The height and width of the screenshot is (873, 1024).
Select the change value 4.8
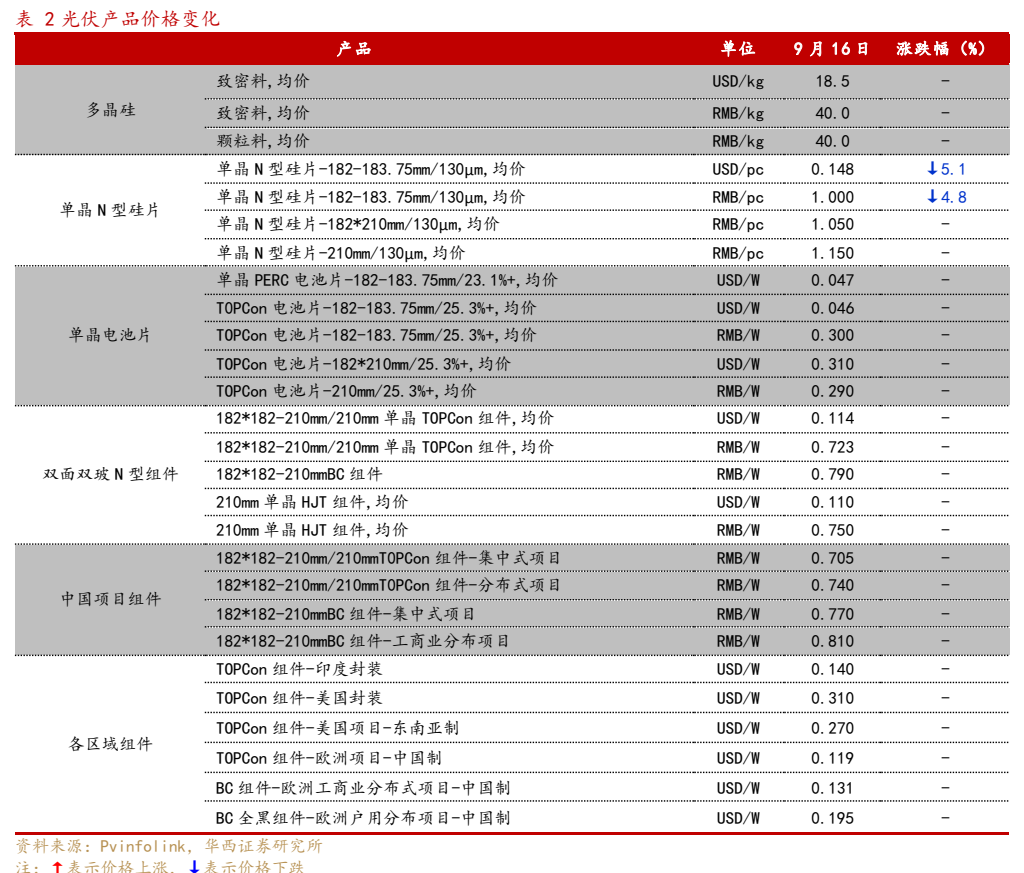(953, 197)
